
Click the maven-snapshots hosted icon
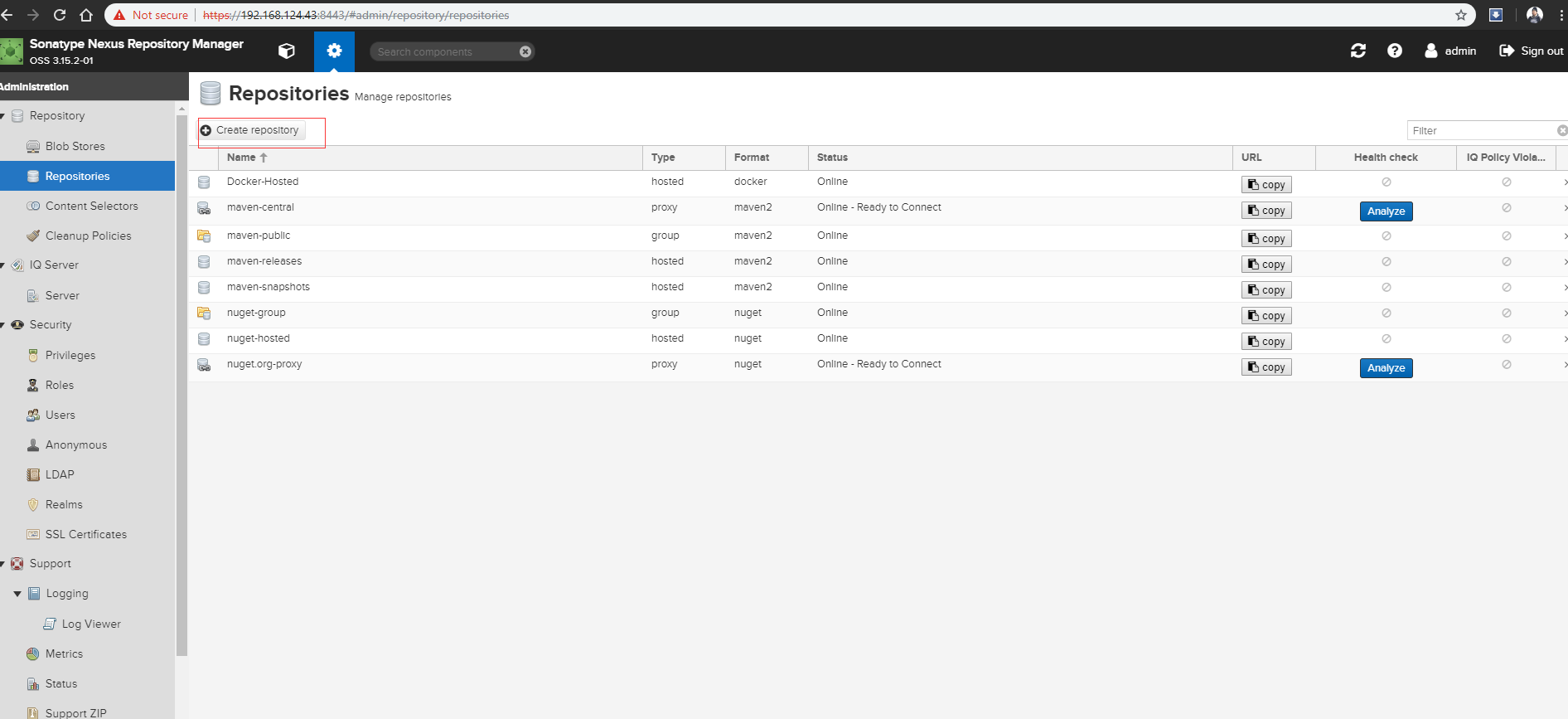pyautogui.click(x=204, y=288)
